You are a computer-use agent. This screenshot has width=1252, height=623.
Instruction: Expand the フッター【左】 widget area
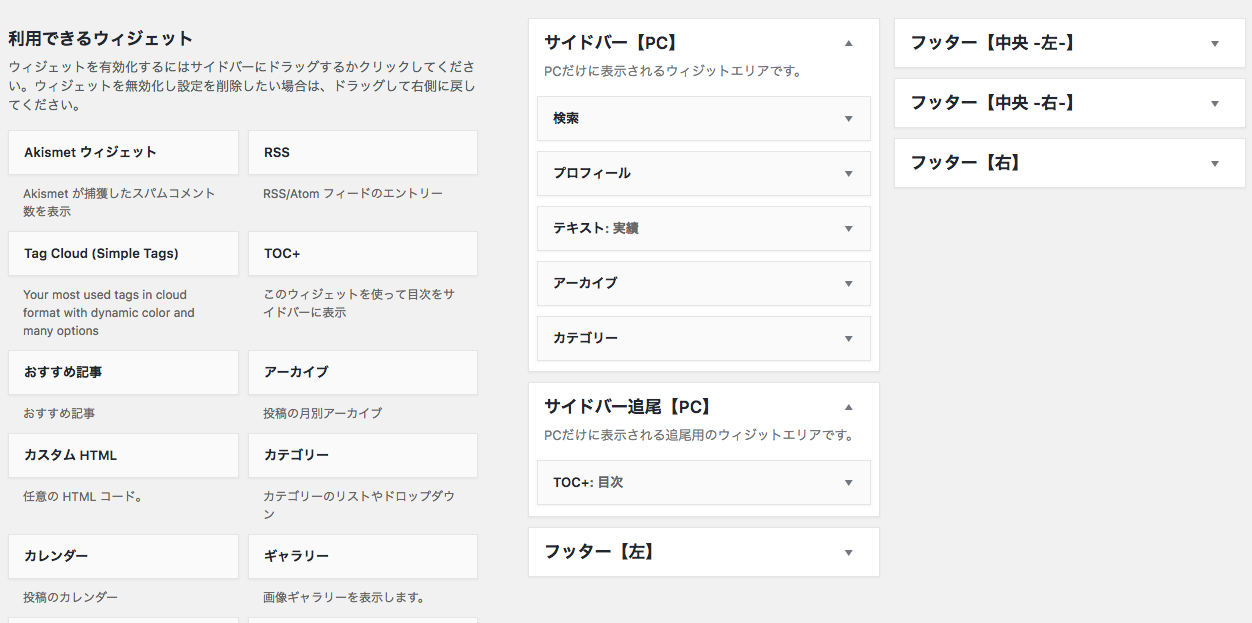[x=704, y=552]
